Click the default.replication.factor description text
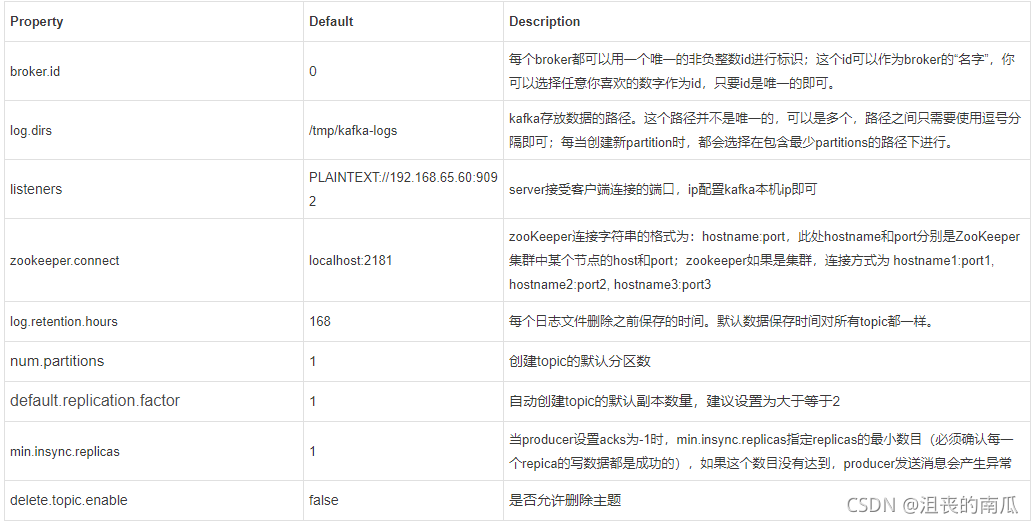The width and height of the screenshot is (1033, 523). tap(674, 401)
